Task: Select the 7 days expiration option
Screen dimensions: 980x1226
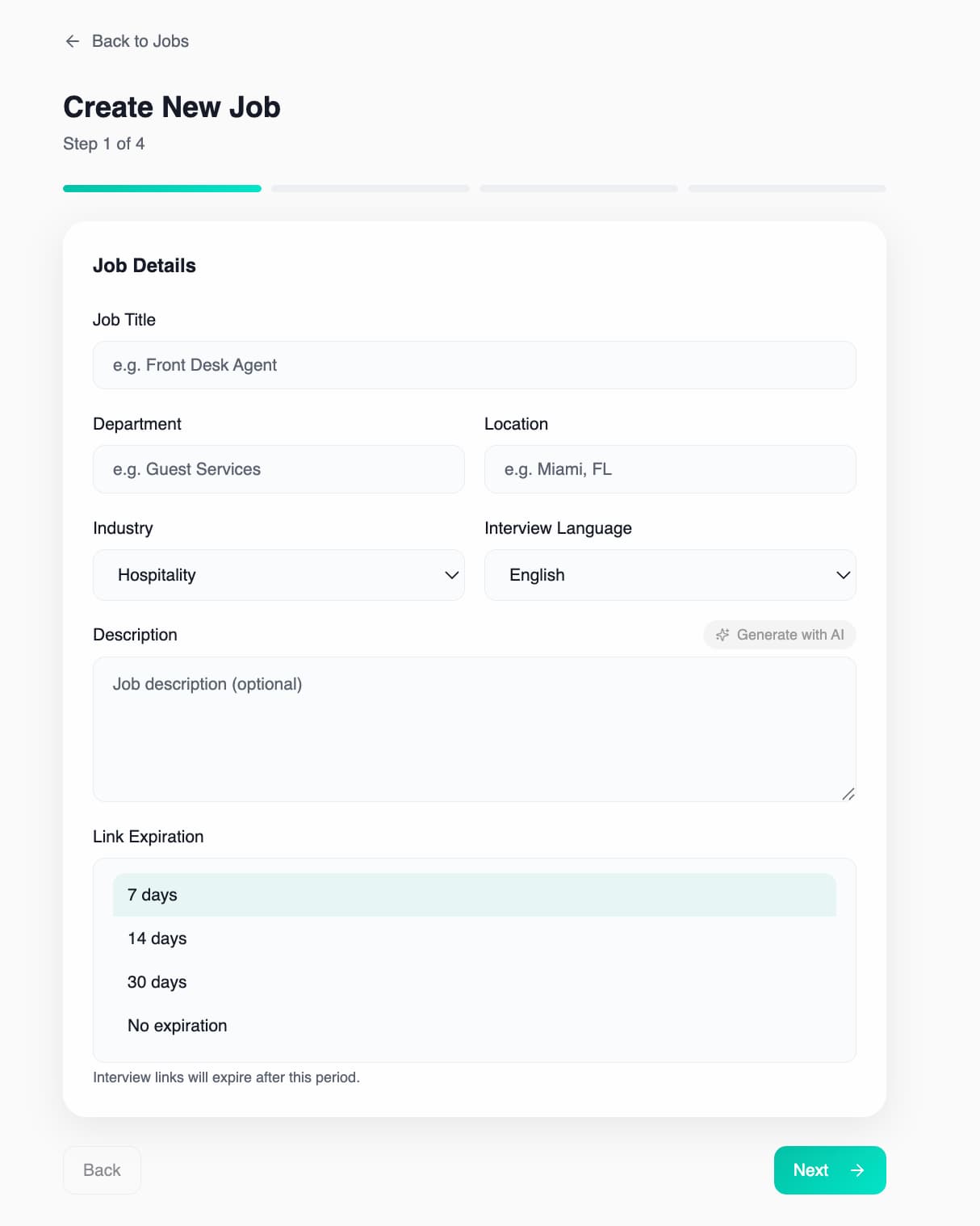Action: [x=475, y=895]
